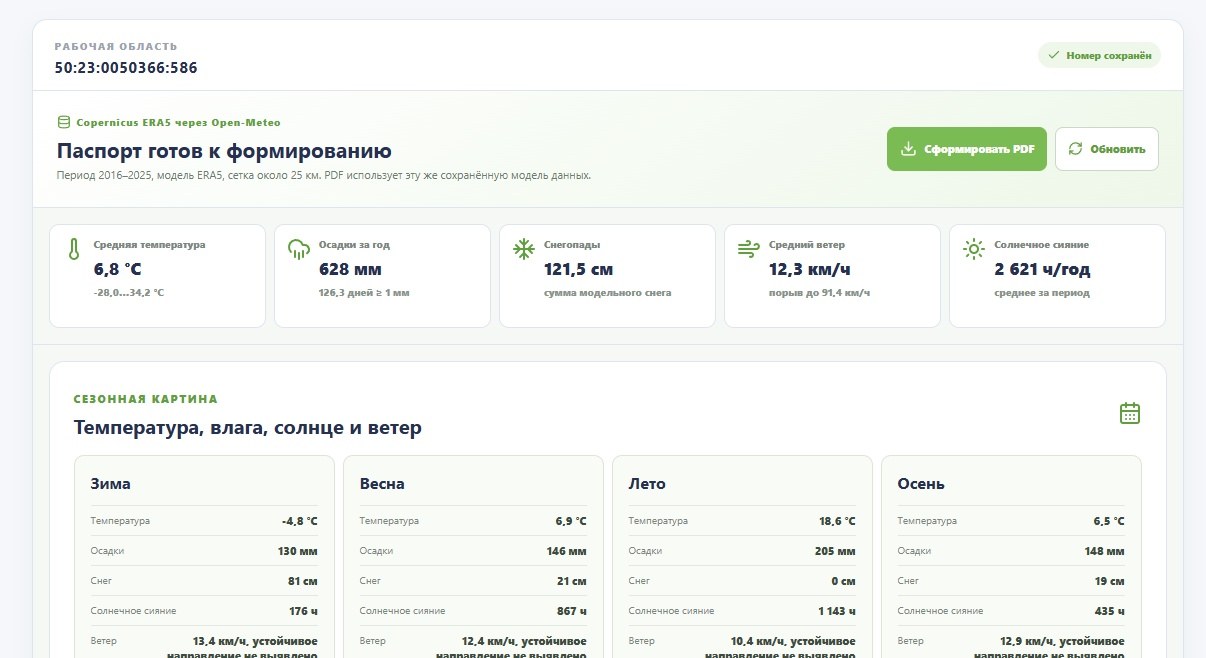Screen dimensions: 1206x658
Task: Click the thermometer icon in Средняя температура card
Action: [74, 250]
